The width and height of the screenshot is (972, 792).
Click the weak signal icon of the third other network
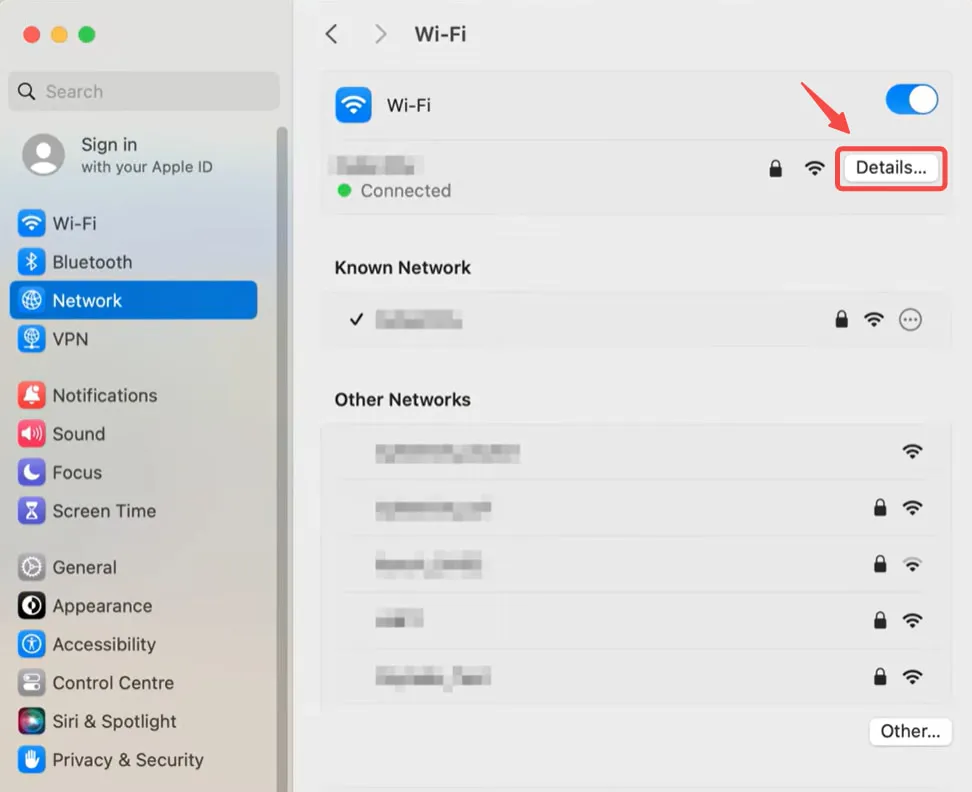[912, 564]
